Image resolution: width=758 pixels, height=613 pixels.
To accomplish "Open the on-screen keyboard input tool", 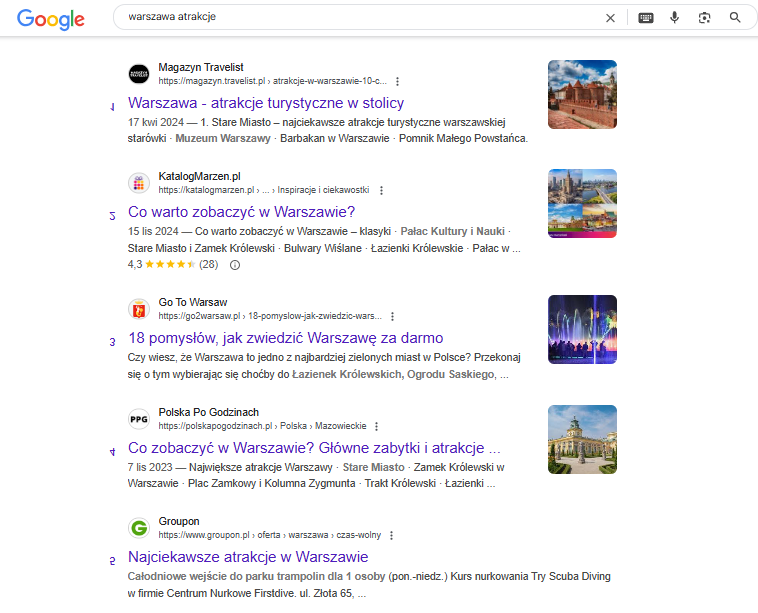I will [646, 18].
